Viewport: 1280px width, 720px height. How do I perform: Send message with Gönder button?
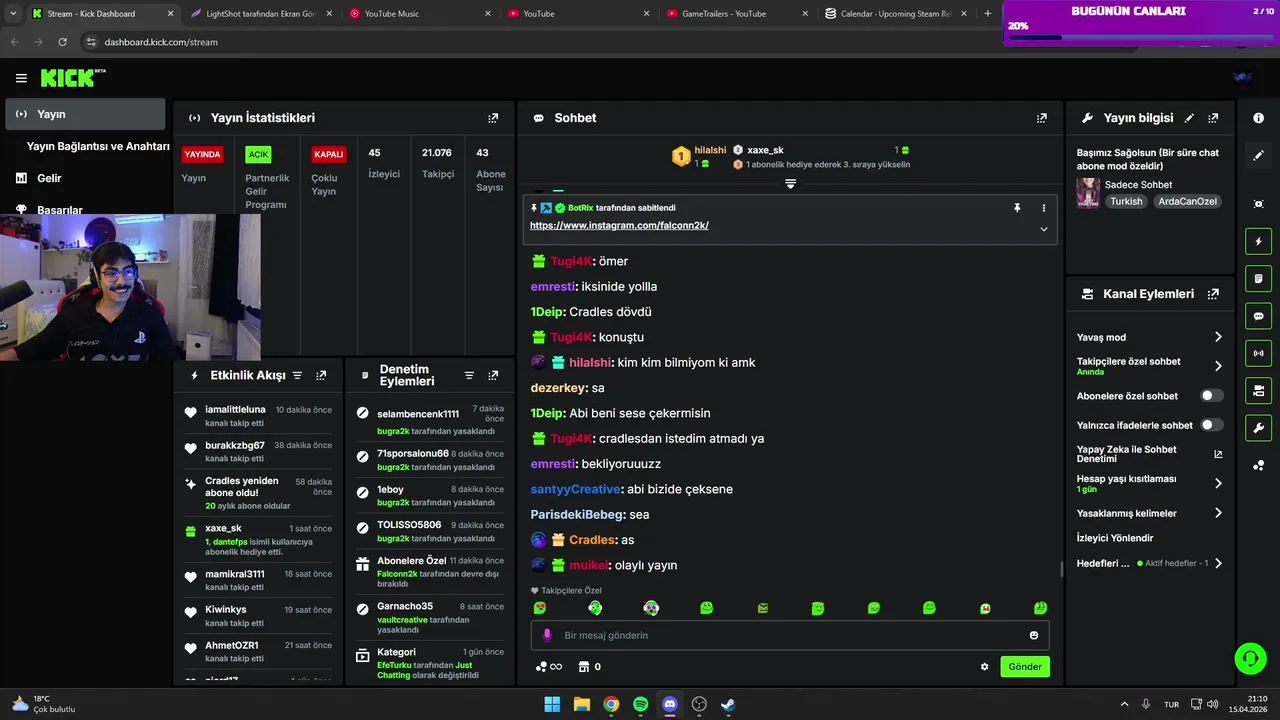pos(1025,667)
